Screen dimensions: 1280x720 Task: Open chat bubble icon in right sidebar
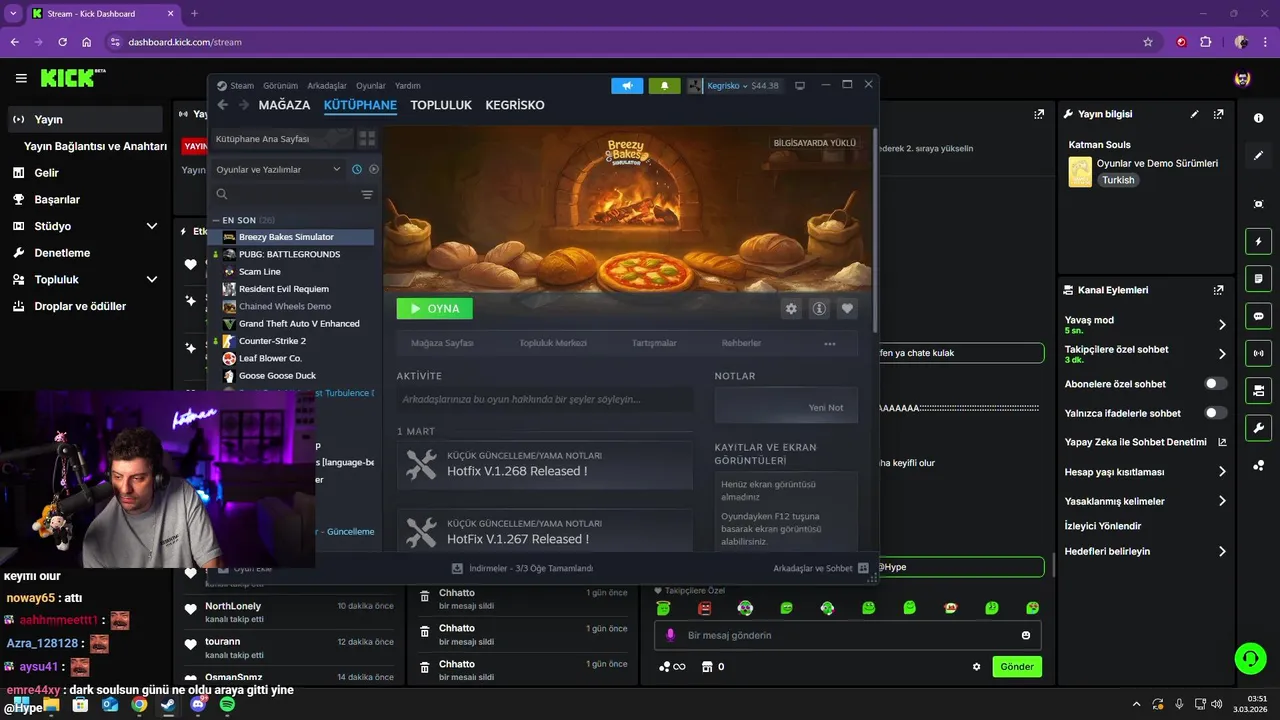point(1258,315)
